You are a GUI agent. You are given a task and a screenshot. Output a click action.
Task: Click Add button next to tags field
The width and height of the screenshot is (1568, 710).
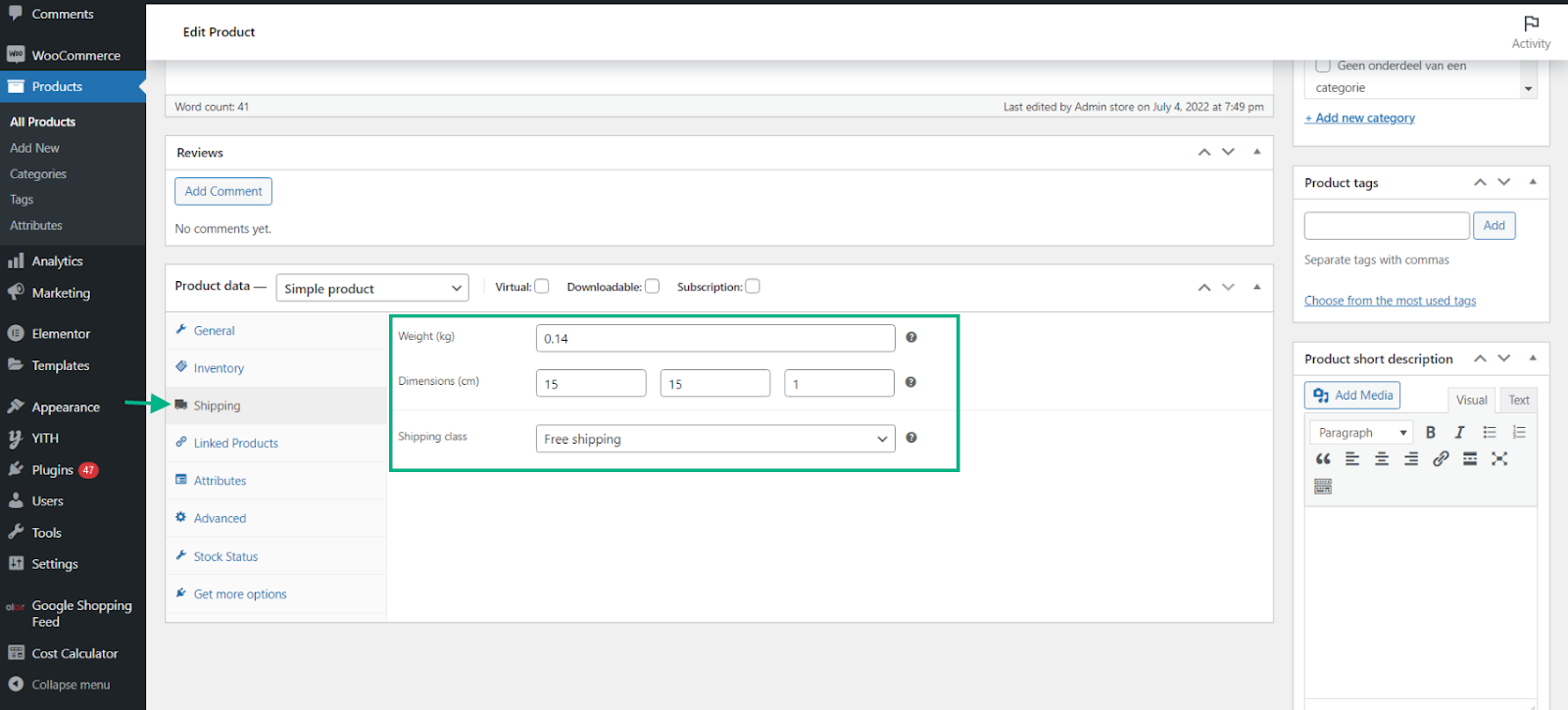coord(1494,225)
